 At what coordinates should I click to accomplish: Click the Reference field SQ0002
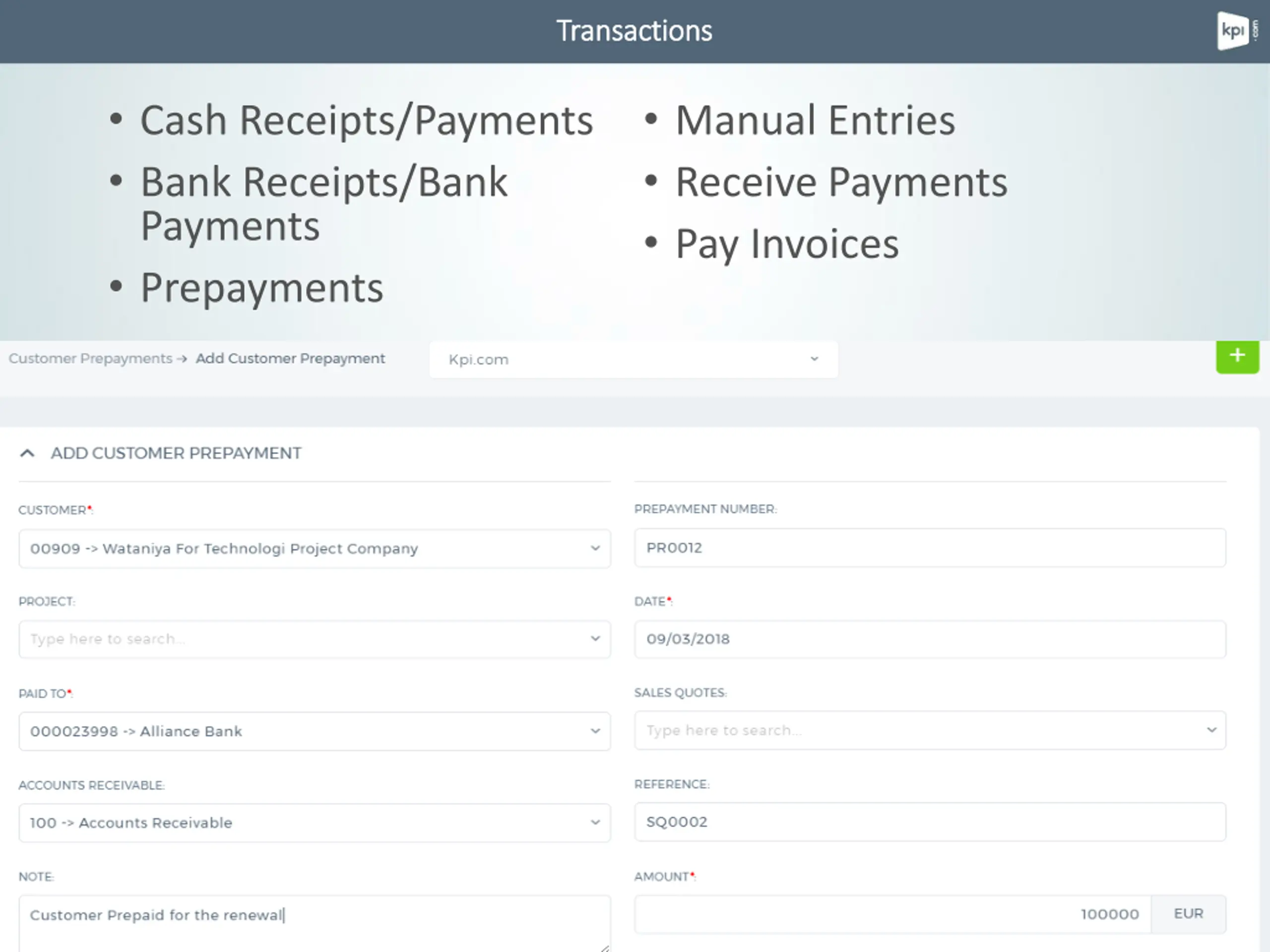[930, 822]
